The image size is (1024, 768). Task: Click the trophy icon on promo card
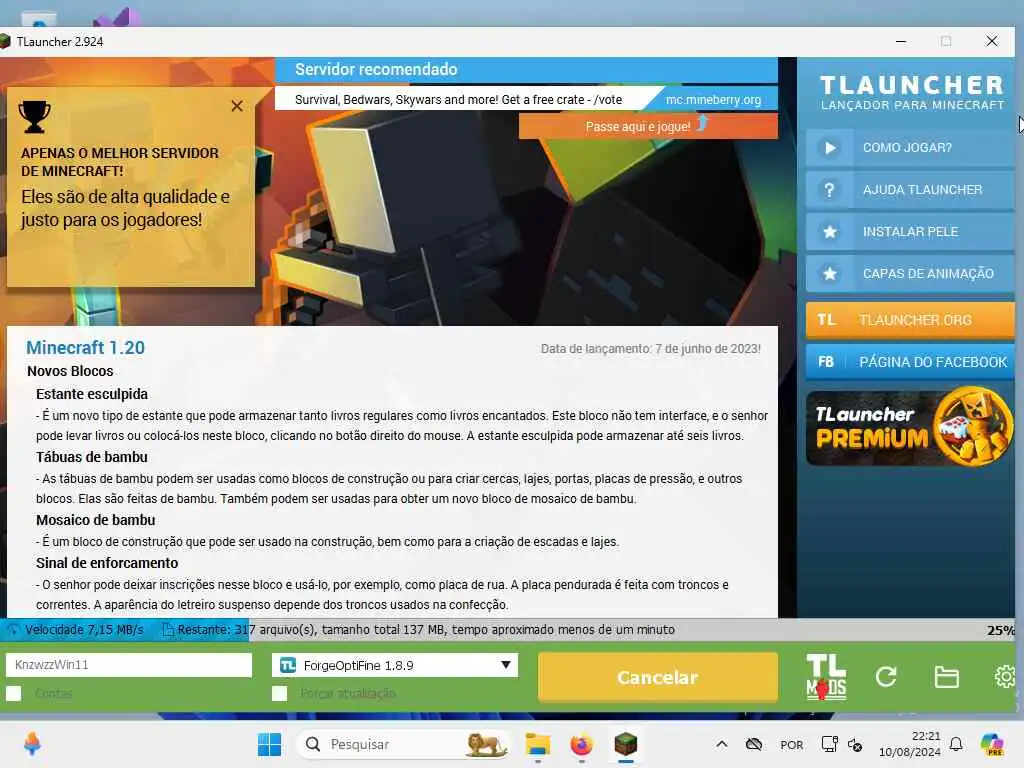click(34, 117)
